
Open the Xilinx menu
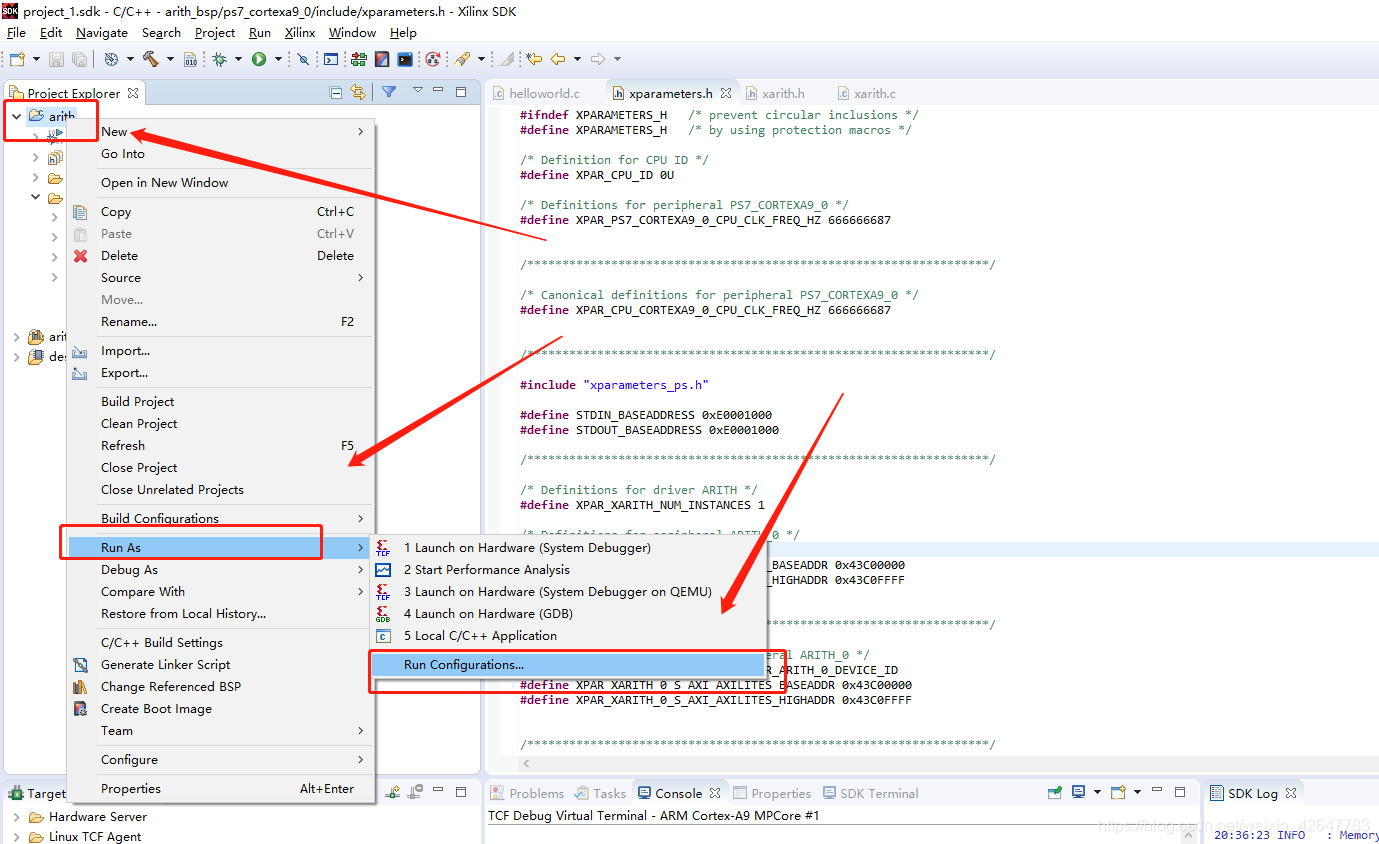click(300, 33)
